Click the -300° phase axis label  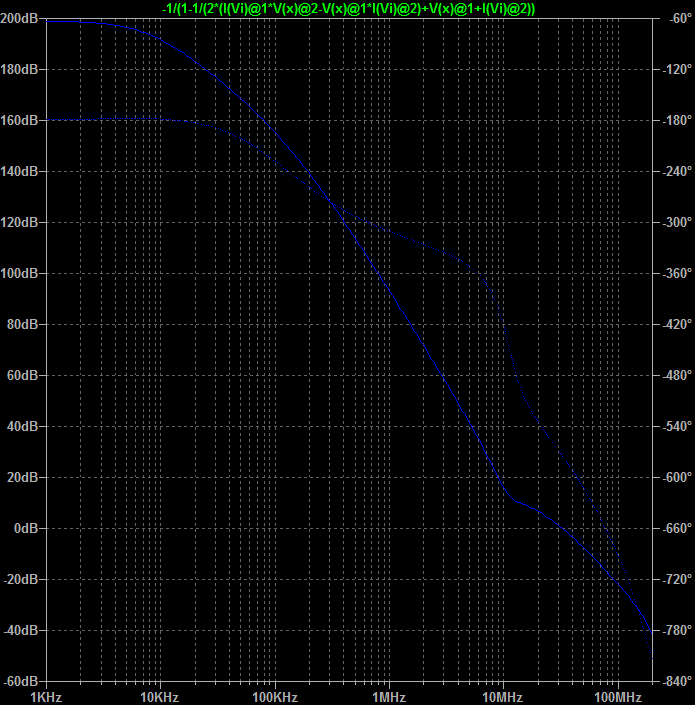click(x=677, y=223)
